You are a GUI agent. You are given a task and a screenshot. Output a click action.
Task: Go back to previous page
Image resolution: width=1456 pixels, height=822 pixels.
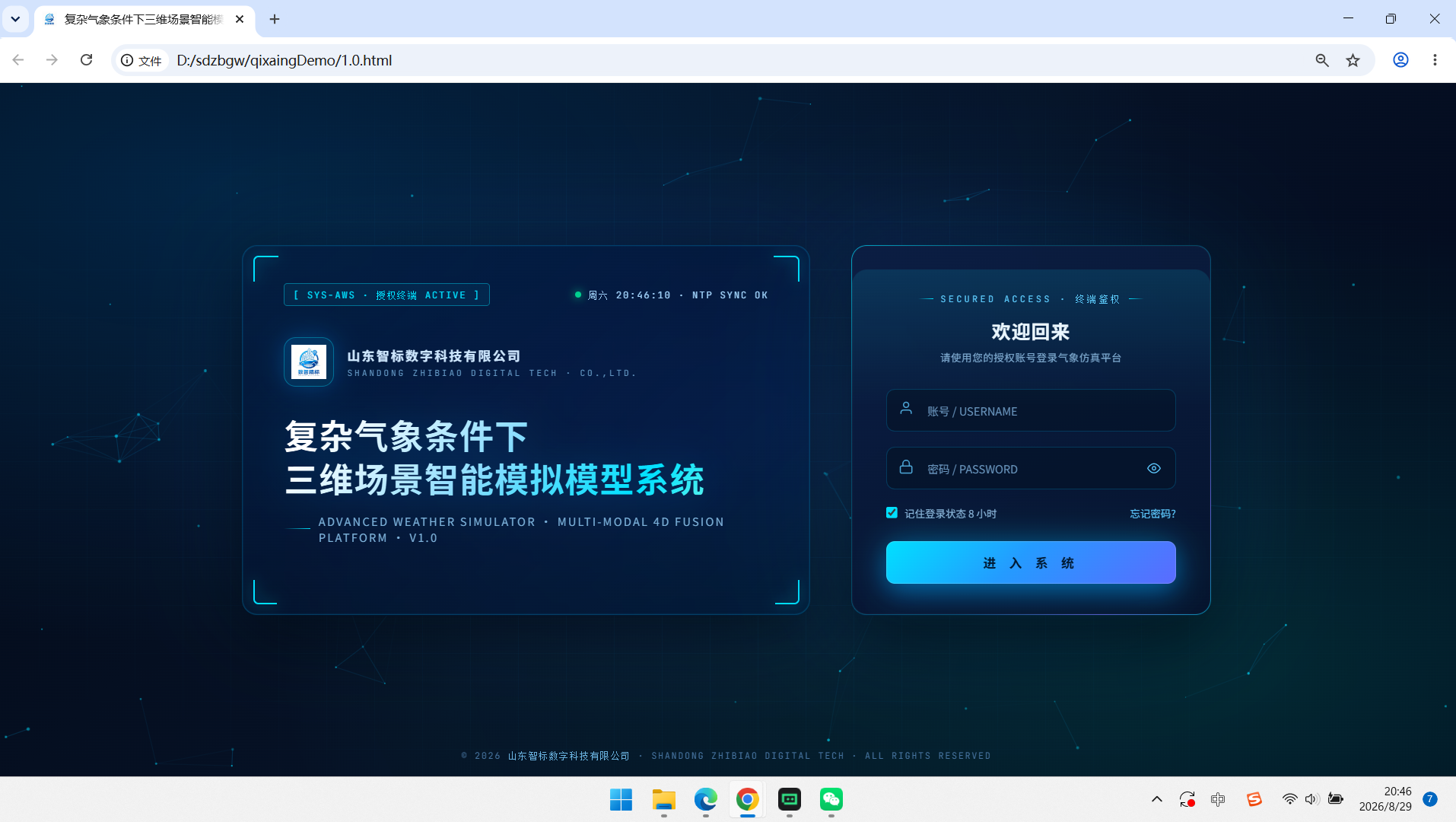tap(18, 60)
